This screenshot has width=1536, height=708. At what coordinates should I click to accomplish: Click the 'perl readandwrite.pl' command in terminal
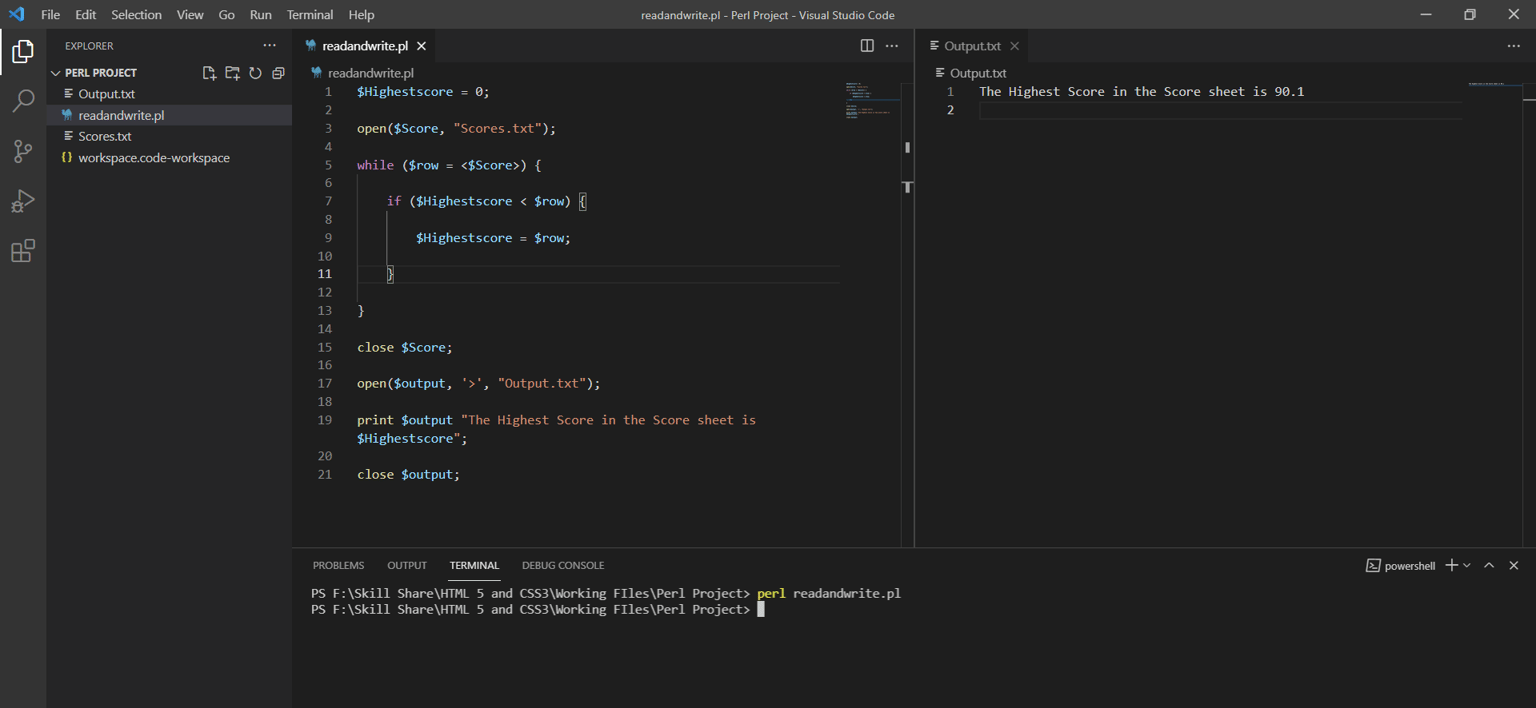[x=829, y=593]
